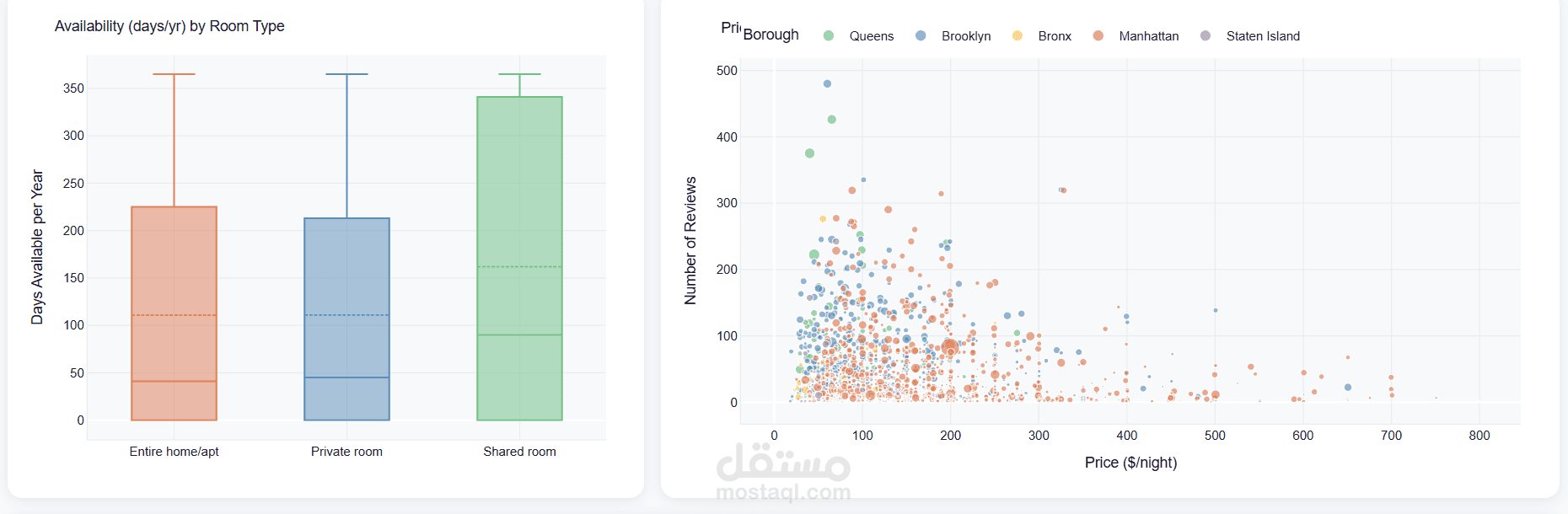Toggle Manhattan borough in the legend
The image size is (1568, 514).
click(1148, 36)
